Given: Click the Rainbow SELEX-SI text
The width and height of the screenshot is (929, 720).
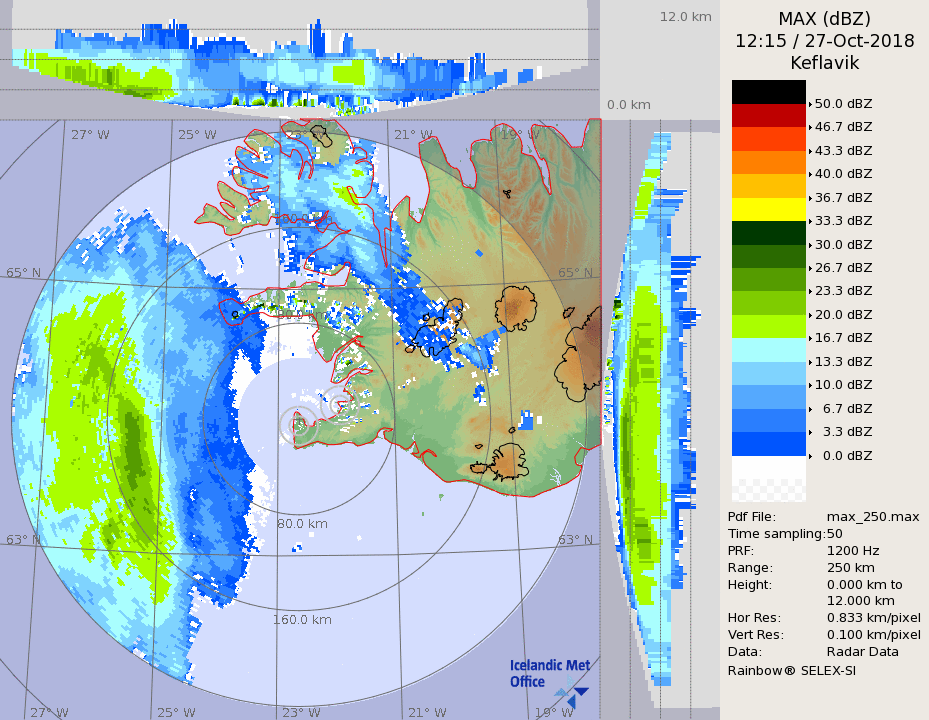Looking at the screenshot, I should click(791, 670).
